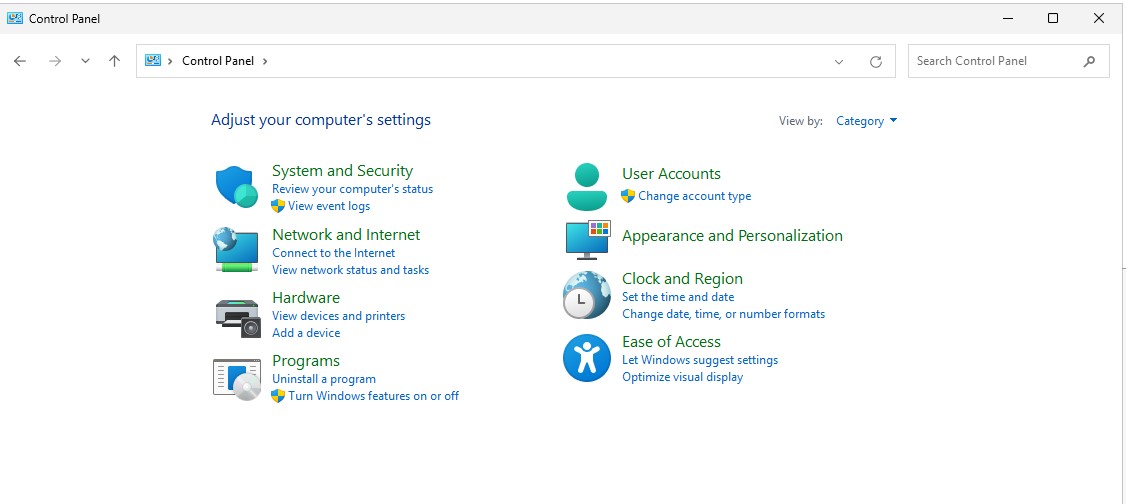Open the Programs disc icon
This screenshot has width=1126, height=504.
coord(236,378)
